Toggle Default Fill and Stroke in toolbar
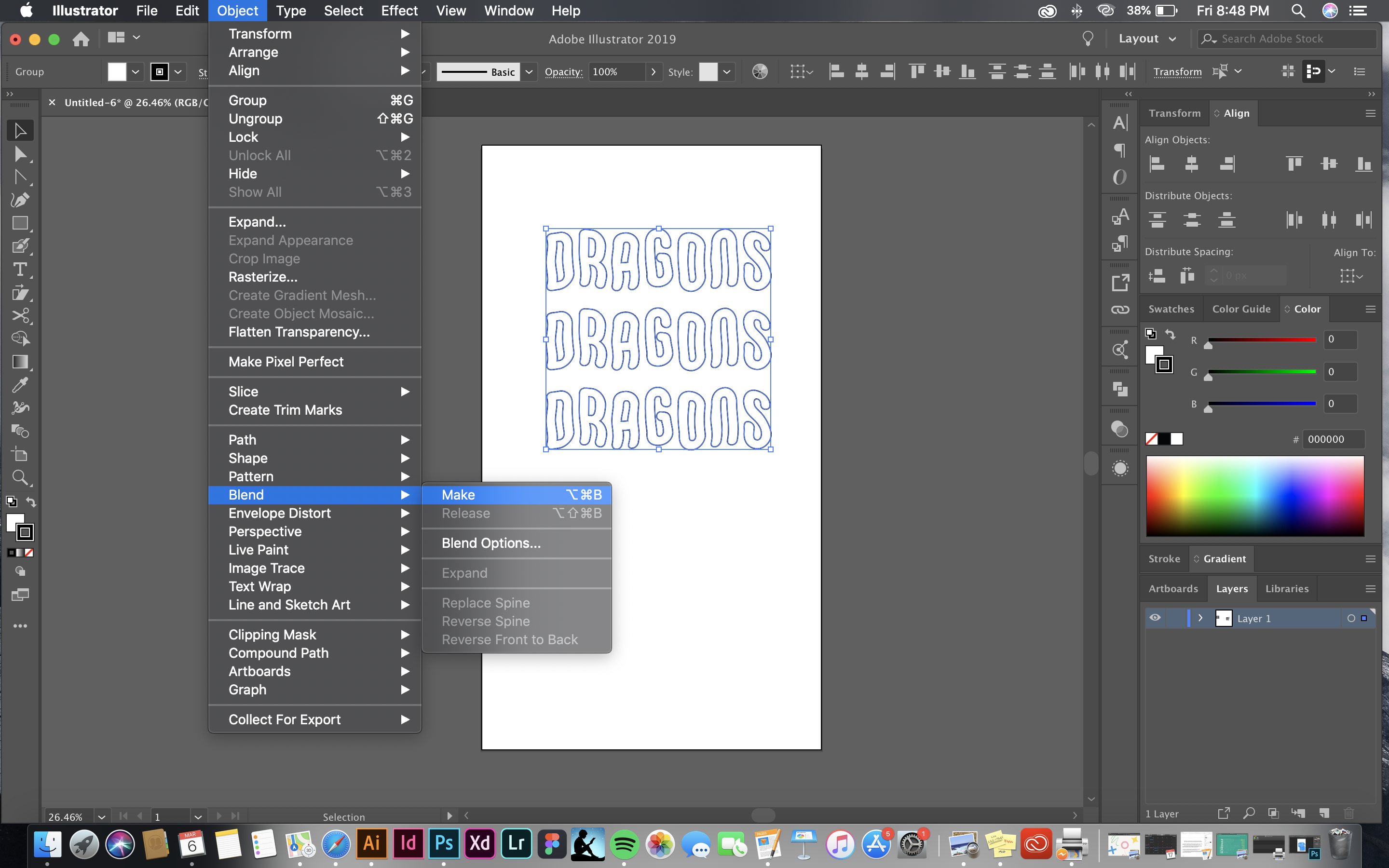The height and width of the screenshot is (868, 1389). (x=11, y=502)
